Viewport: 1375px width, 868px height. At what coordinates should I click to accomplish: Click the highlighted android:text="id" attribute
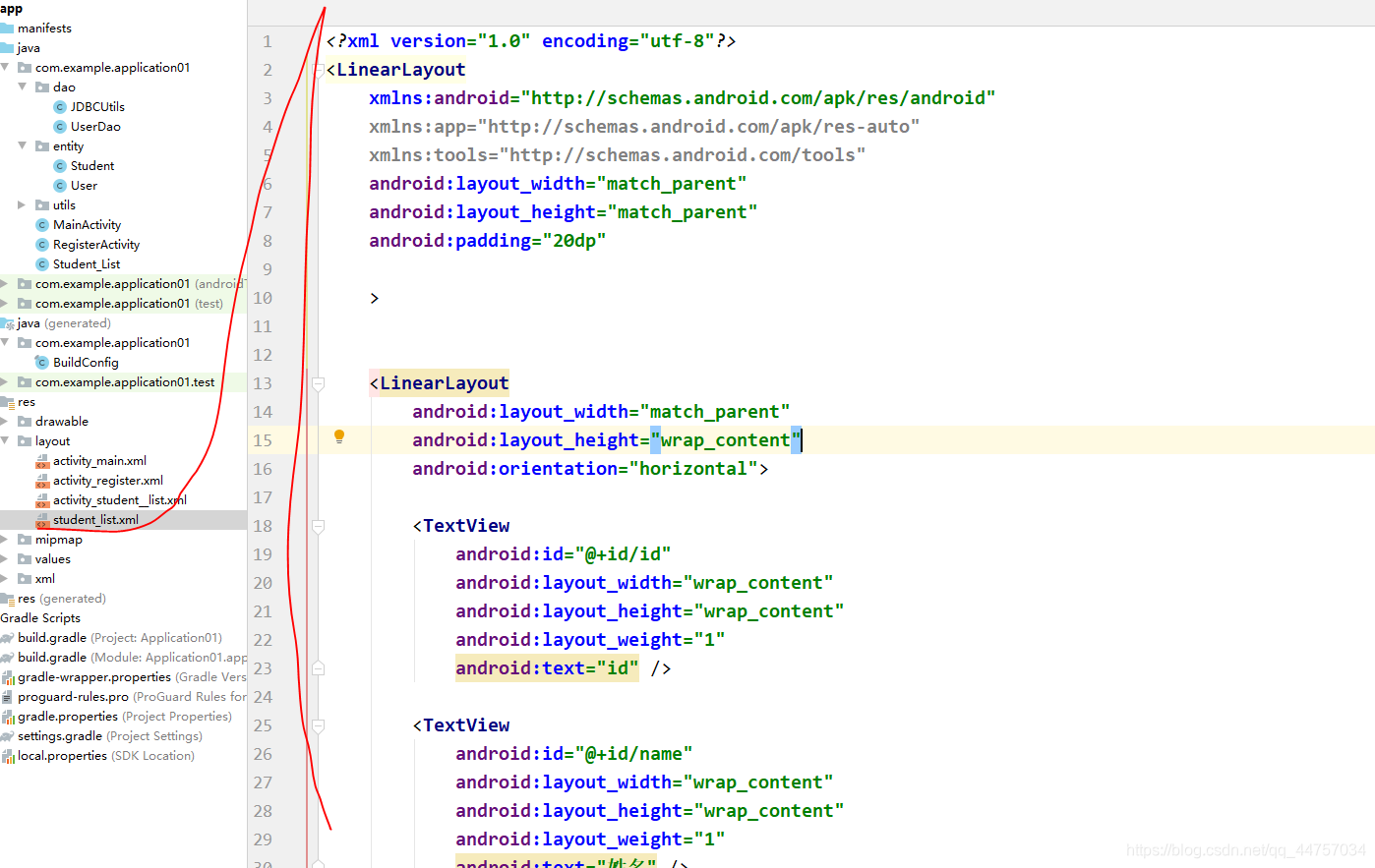pos(547,668)
